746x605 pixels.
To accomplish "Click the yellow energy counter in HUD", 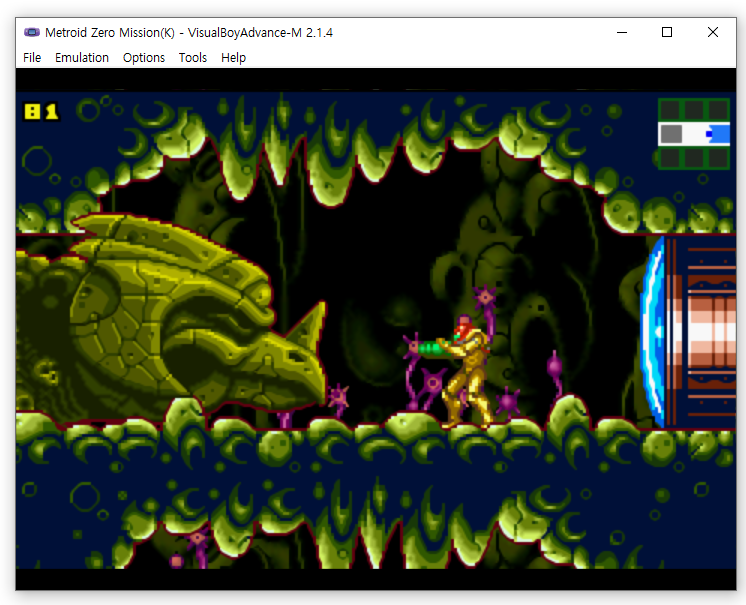I will pos(41,112).
